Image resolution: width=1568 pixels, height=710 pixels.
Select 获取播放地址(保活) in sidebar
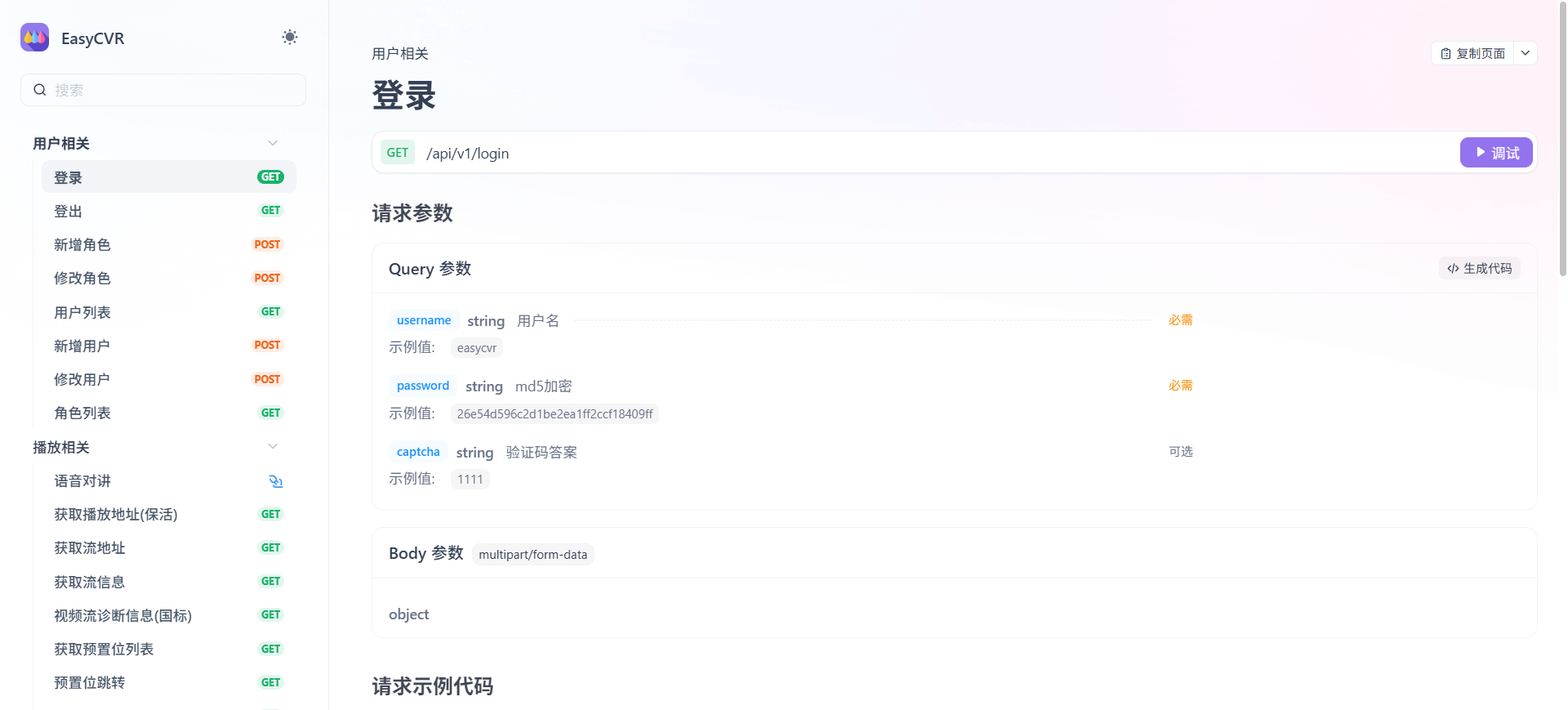coord(116,515)
